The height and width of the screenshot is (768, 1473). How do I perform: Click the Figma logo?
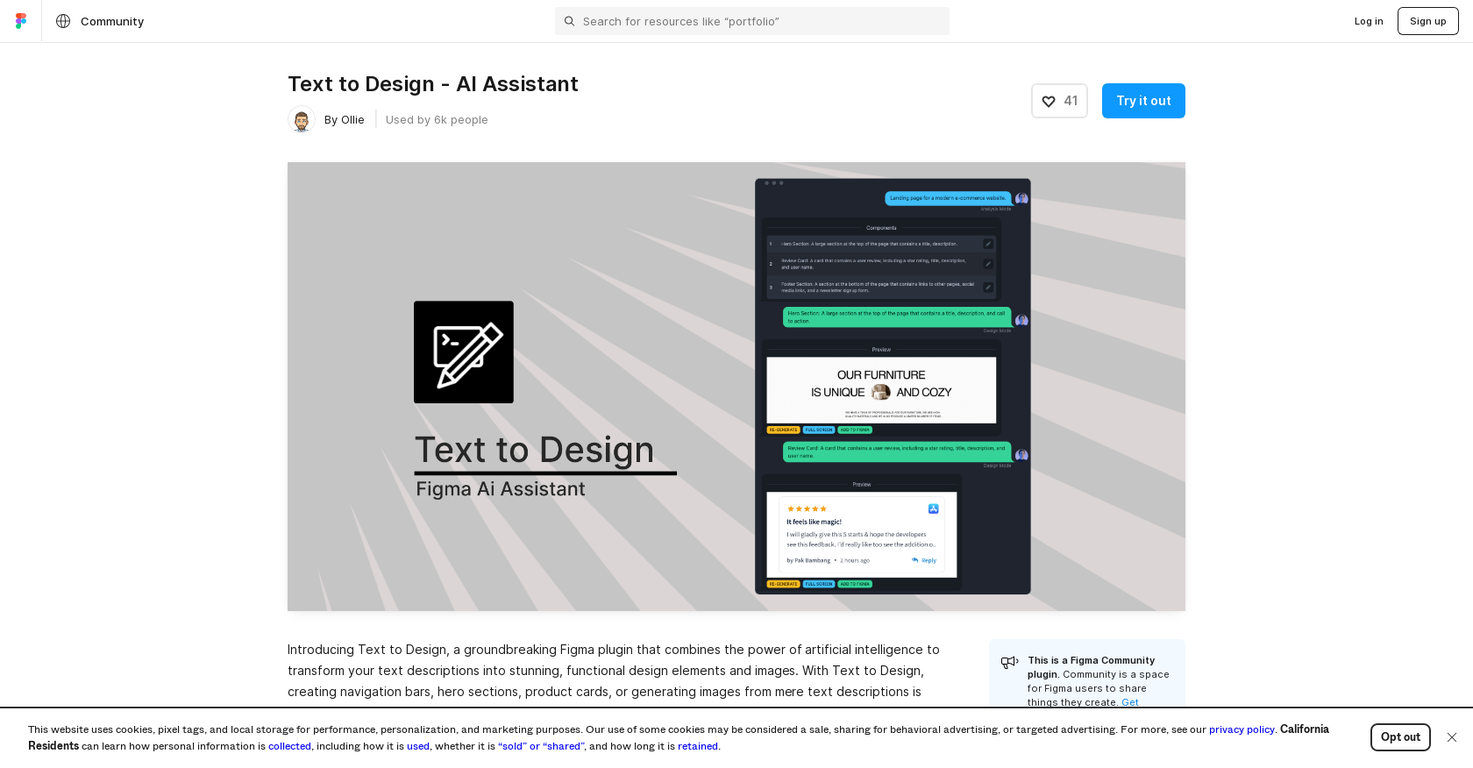pos(20,20)
